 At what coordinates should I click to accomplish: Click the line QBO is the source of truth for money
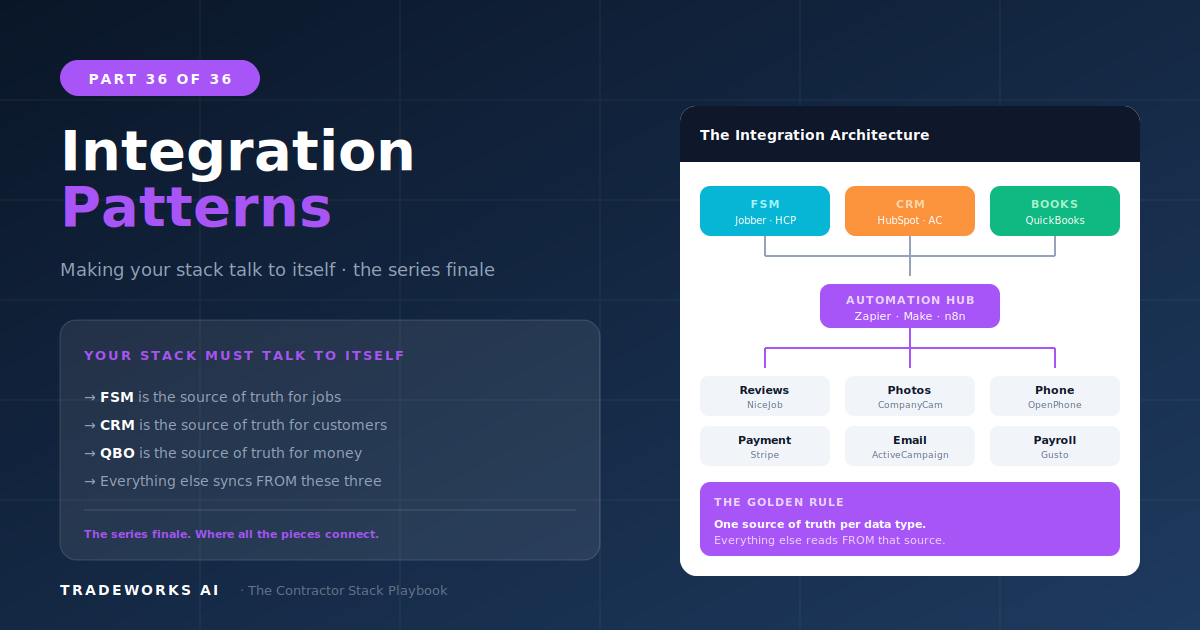223,453
